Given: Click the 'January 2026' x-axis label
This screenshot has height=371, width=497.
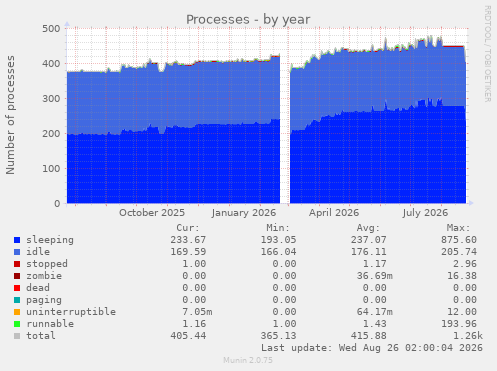Looking at the screenshot, I should point(244,213).
